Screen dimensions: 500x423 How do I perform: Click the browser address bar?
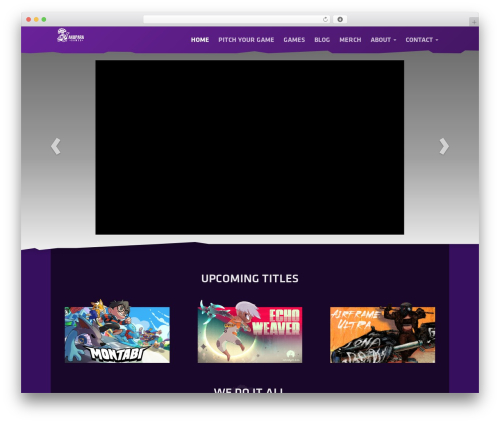[237, 19]
